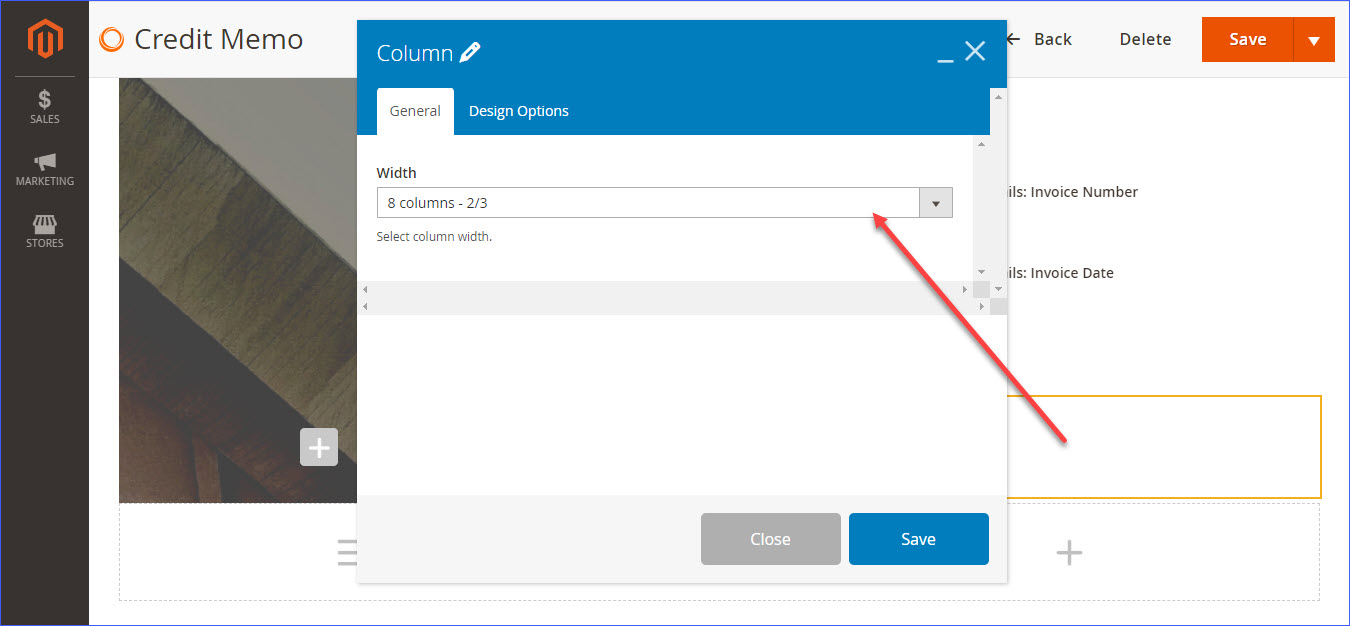Viewport: 1350px width, 626px height.
Task: Close the Column dialog with Close button
Action: pos(770,538)
